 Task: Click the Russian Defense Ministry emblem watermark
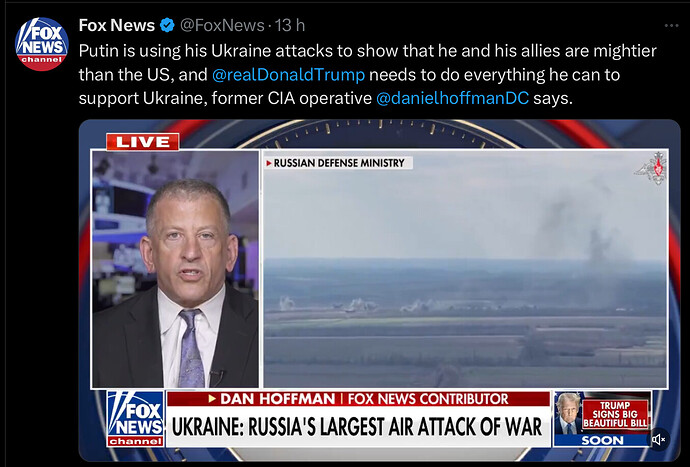click(651, 168)
